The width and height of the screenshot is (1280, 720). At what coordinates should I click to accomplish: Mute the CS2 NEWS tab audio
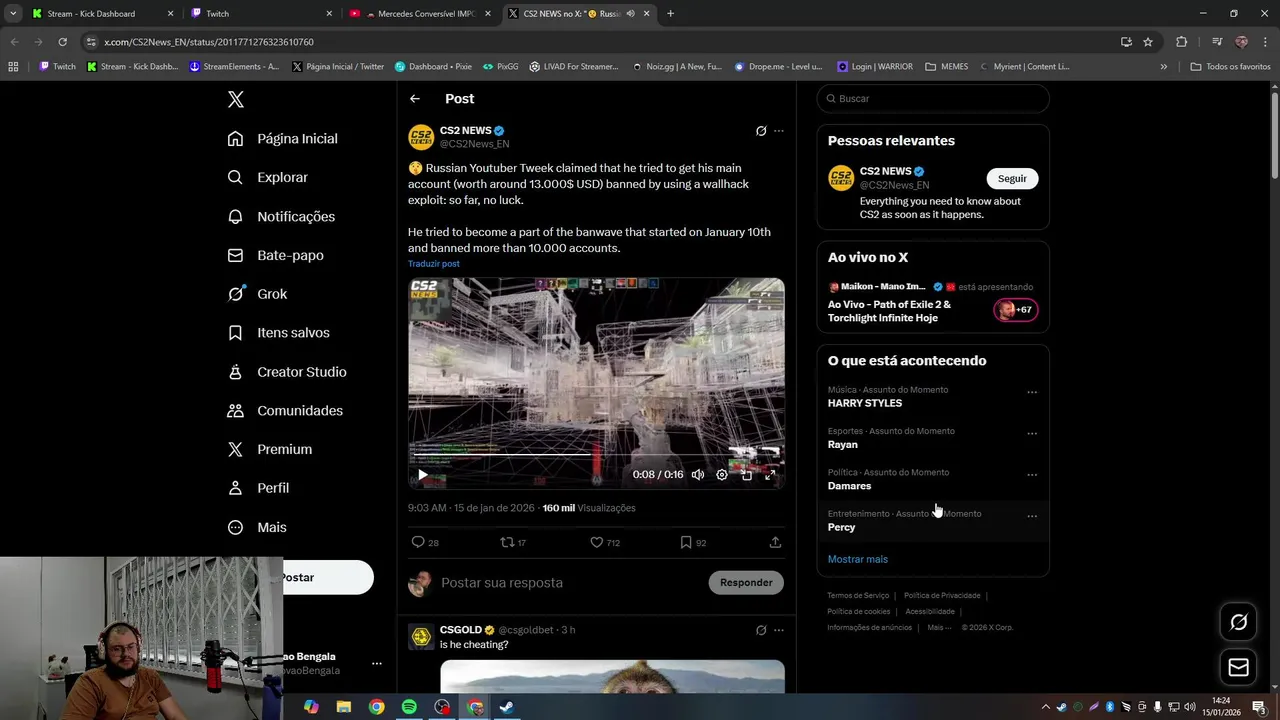click(x=630, y=14)
